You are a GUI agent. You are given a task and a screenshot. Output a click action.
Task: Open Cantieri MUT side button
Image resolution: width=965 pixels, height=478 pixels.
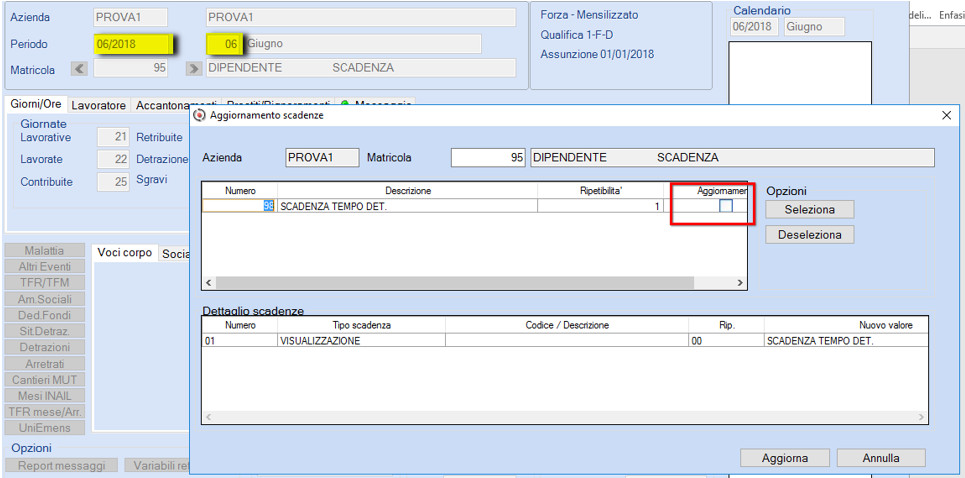pos(44,380)
